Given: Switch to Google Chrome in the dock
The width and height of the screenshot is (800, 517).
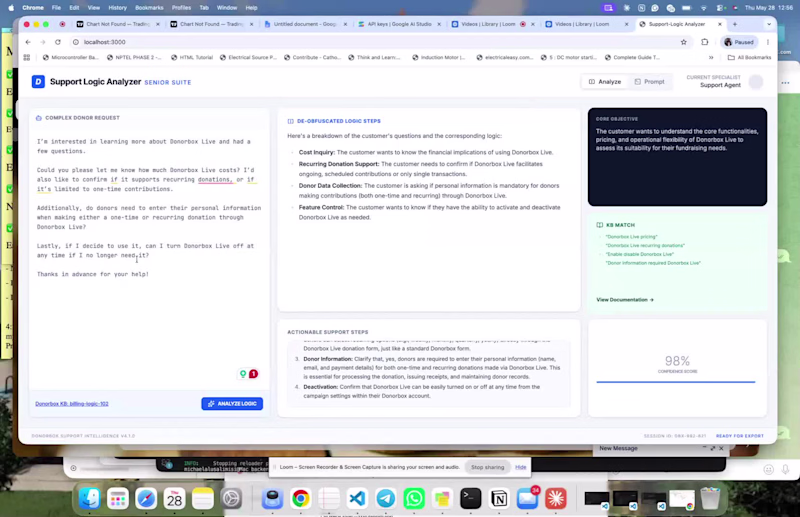Looking at the screenshot, I should pyautogui.click(x=301, y=498).
